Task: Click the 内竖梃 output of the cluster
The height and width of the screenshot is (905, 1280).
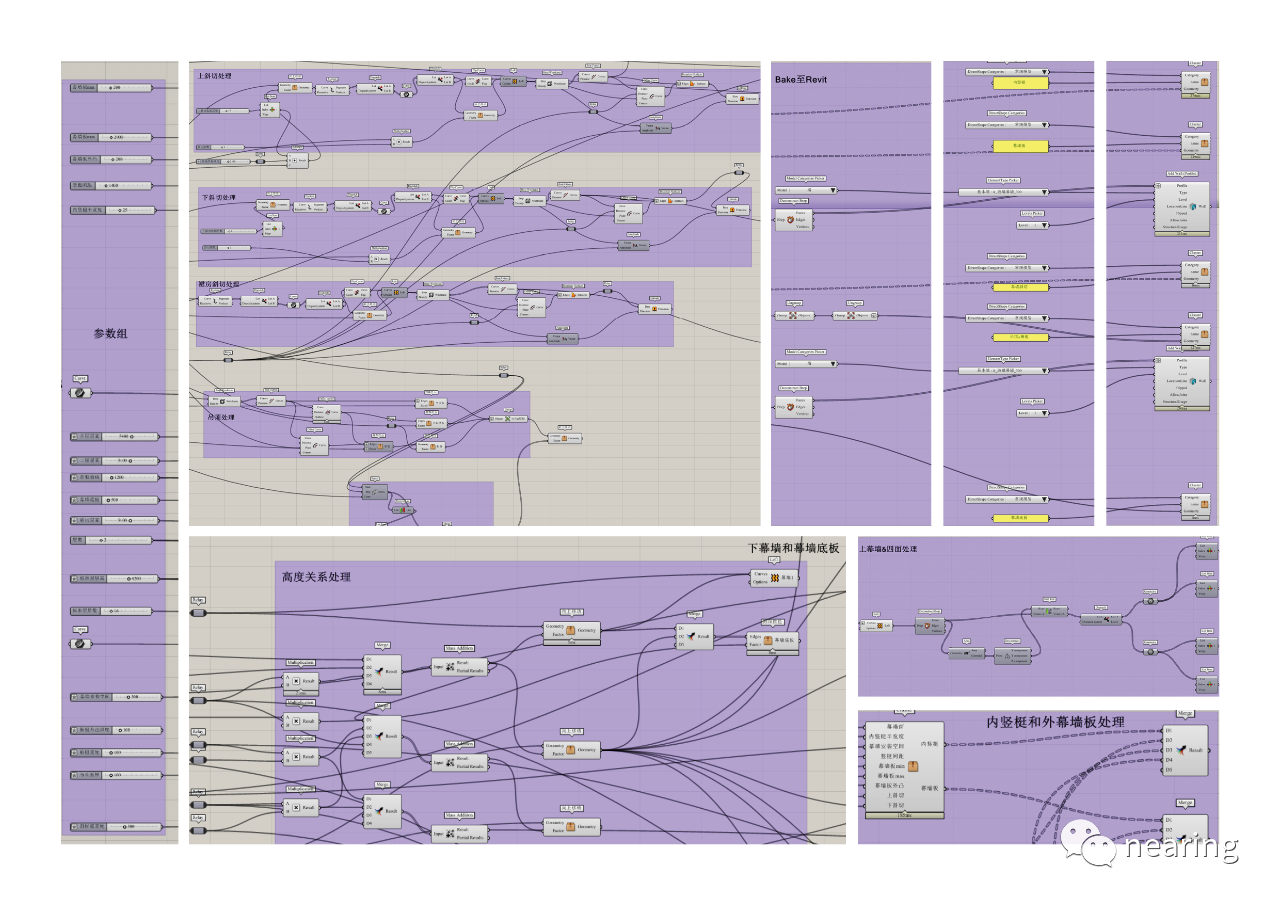Action: tap(929, 744)
